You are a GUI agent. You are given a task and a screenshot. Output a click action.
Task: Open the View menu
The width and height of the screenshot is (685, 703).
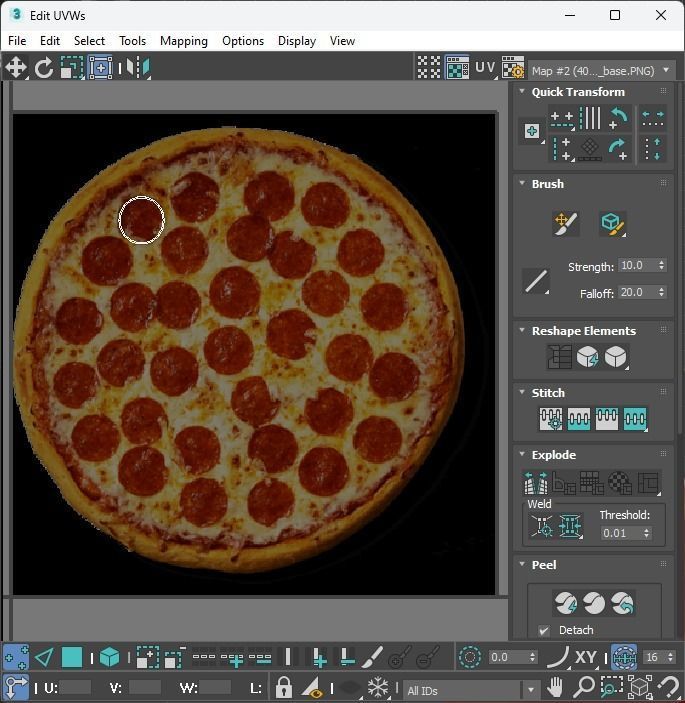(x=342, y=41)
